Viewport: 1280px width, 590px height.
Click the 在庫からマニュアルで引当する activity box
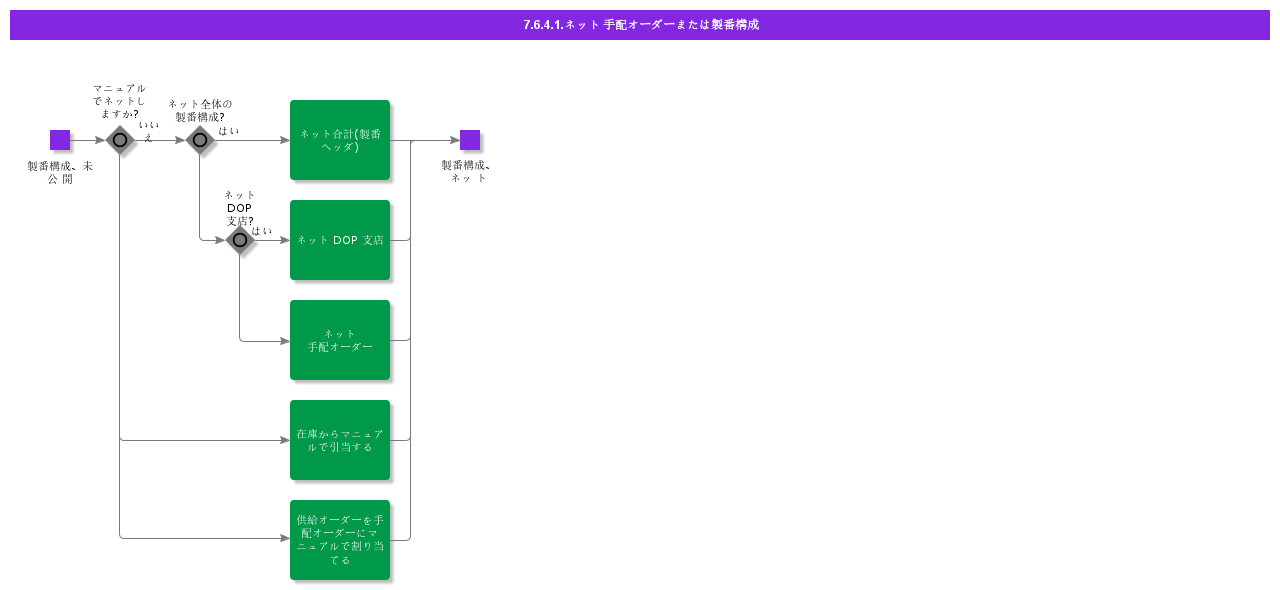pos(340,439)
